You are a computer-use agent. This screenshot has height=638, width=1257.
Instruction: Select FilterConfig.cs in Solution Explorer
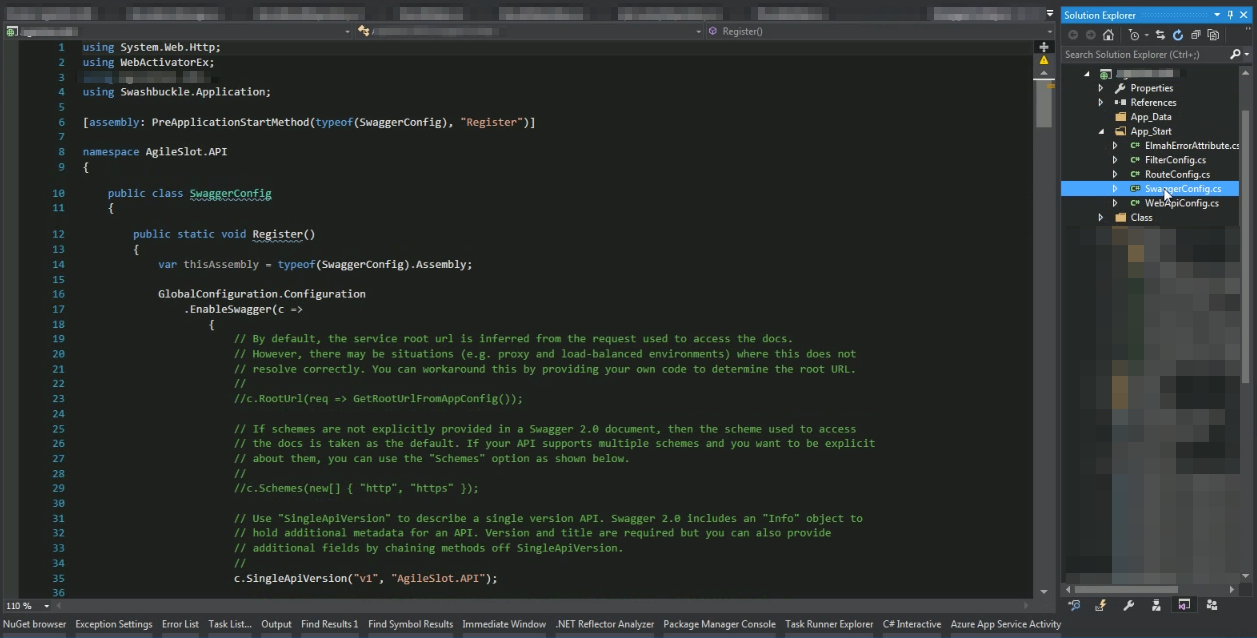[x=1175, y=160]
